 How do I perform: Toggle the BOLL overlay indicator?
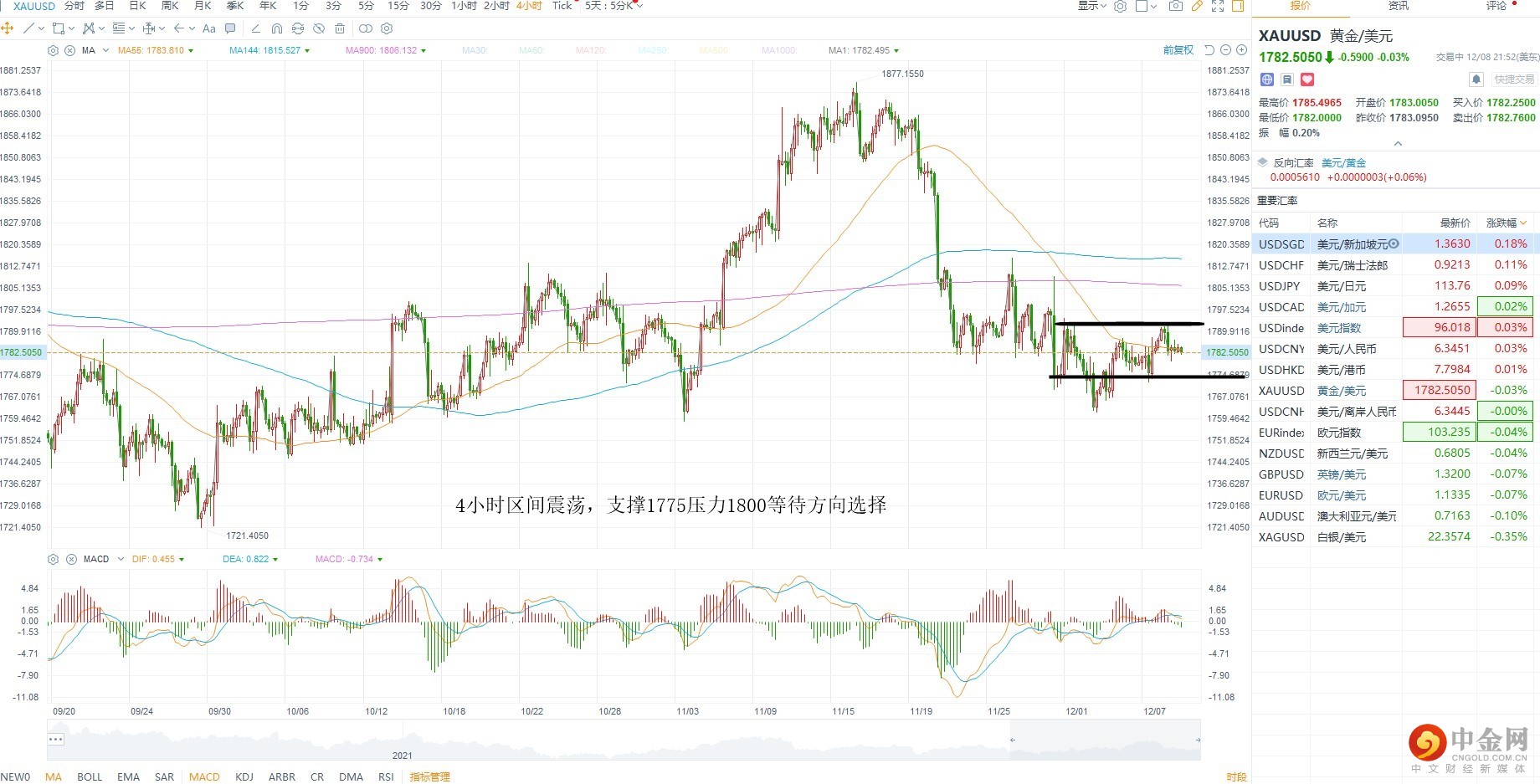click(90, 776)
